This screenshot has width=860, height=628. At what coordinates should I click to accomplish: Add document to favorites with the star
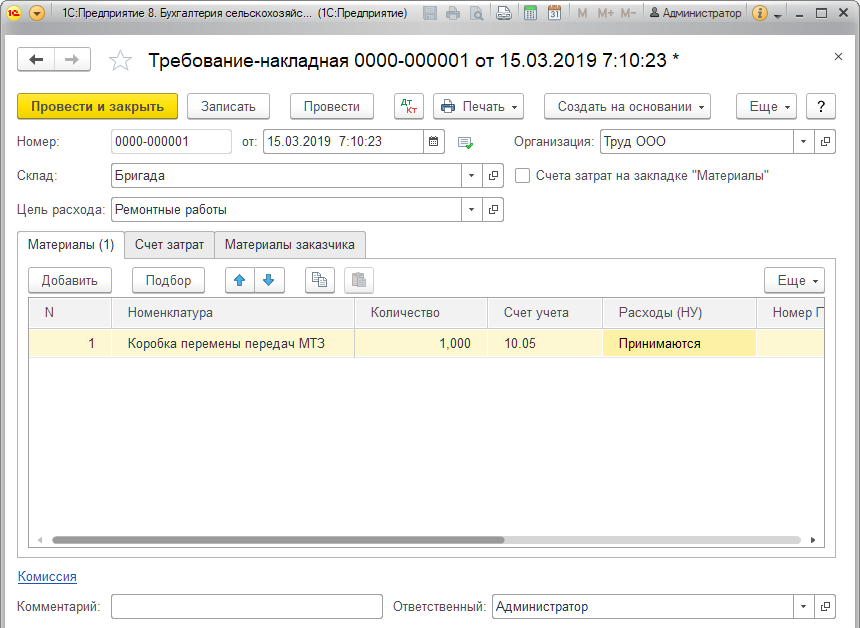(x=120, y=60)
